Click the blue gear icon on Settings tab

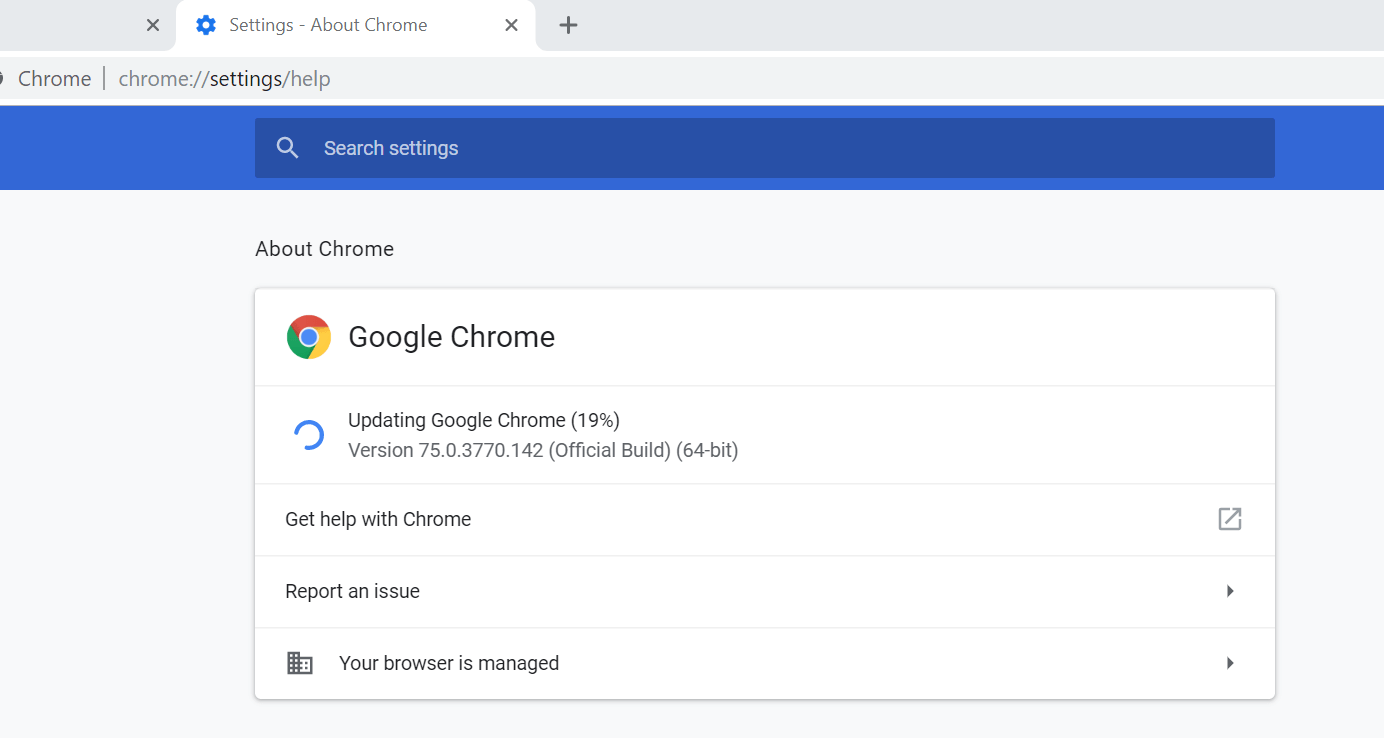coord(206,25)
